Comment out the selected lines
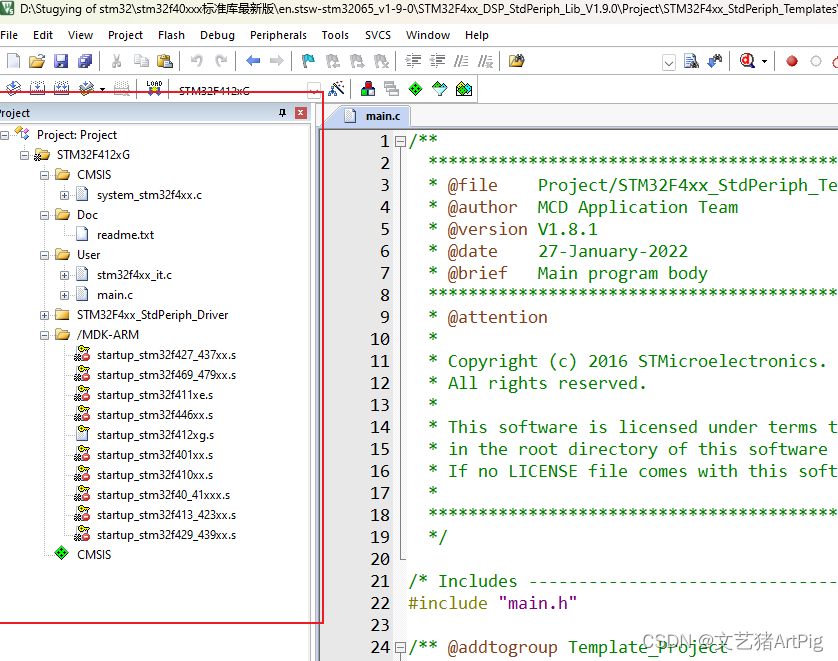The width and height of the screenshot is (838, 661). coord(461,61)
